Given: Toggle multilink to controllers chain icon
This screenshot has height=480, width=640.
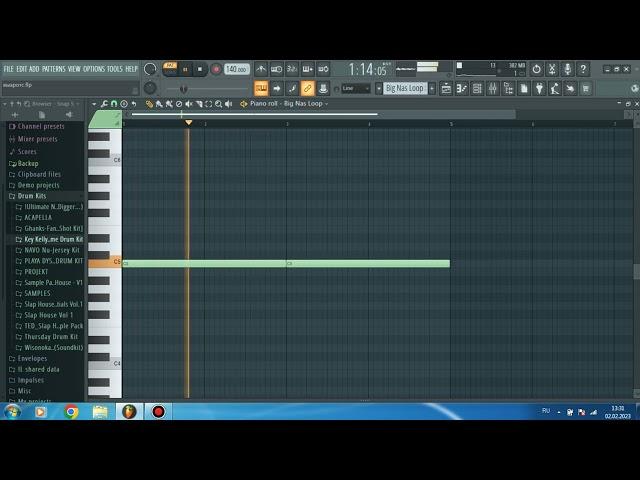Looking at the screenshot, I should click(x=307, y=89).
